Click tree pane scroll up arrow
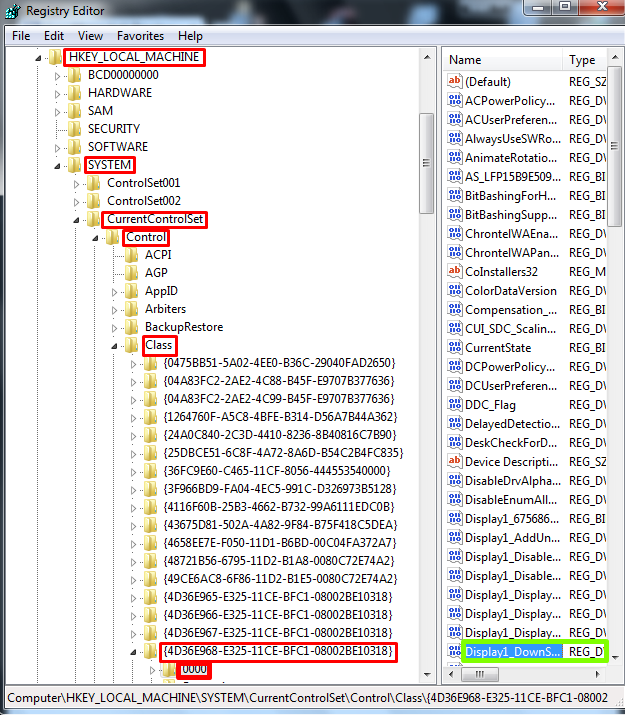The height and width of the screenshot is (715, 625). [427, 57]
